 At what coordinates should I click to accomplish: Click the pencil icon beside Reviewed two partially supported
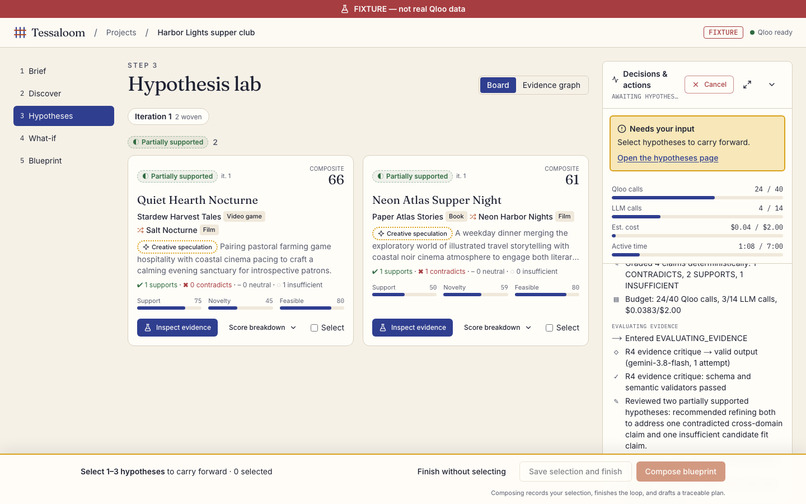pos(616,401)
